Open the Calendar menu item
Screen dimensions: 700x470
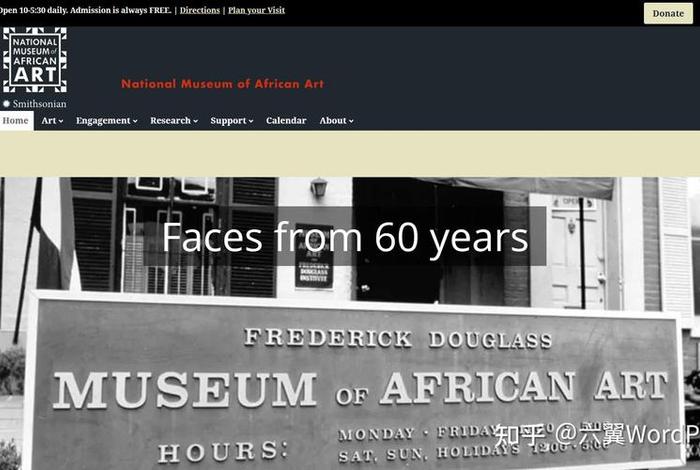[x=286, y=121]
